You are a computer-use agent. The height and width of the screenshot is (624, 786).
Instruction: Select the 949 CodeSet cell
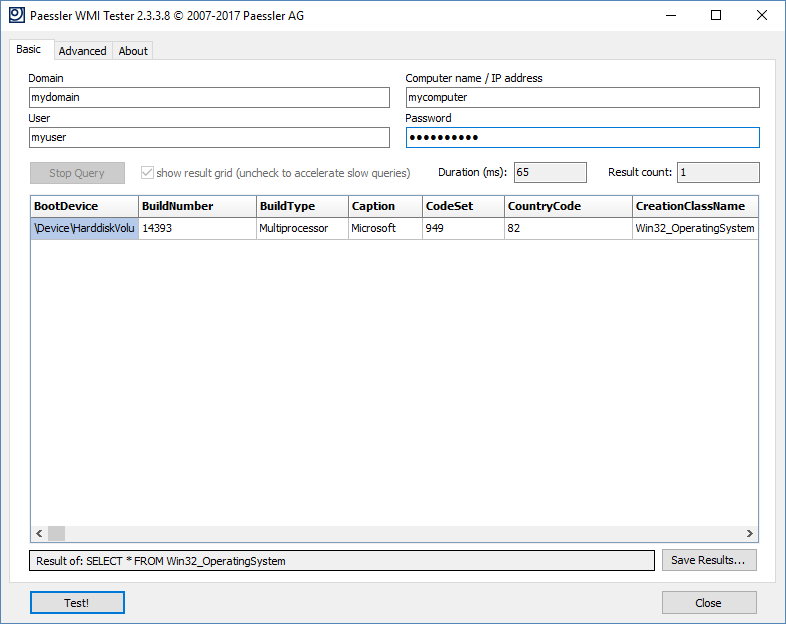point(463,229)
